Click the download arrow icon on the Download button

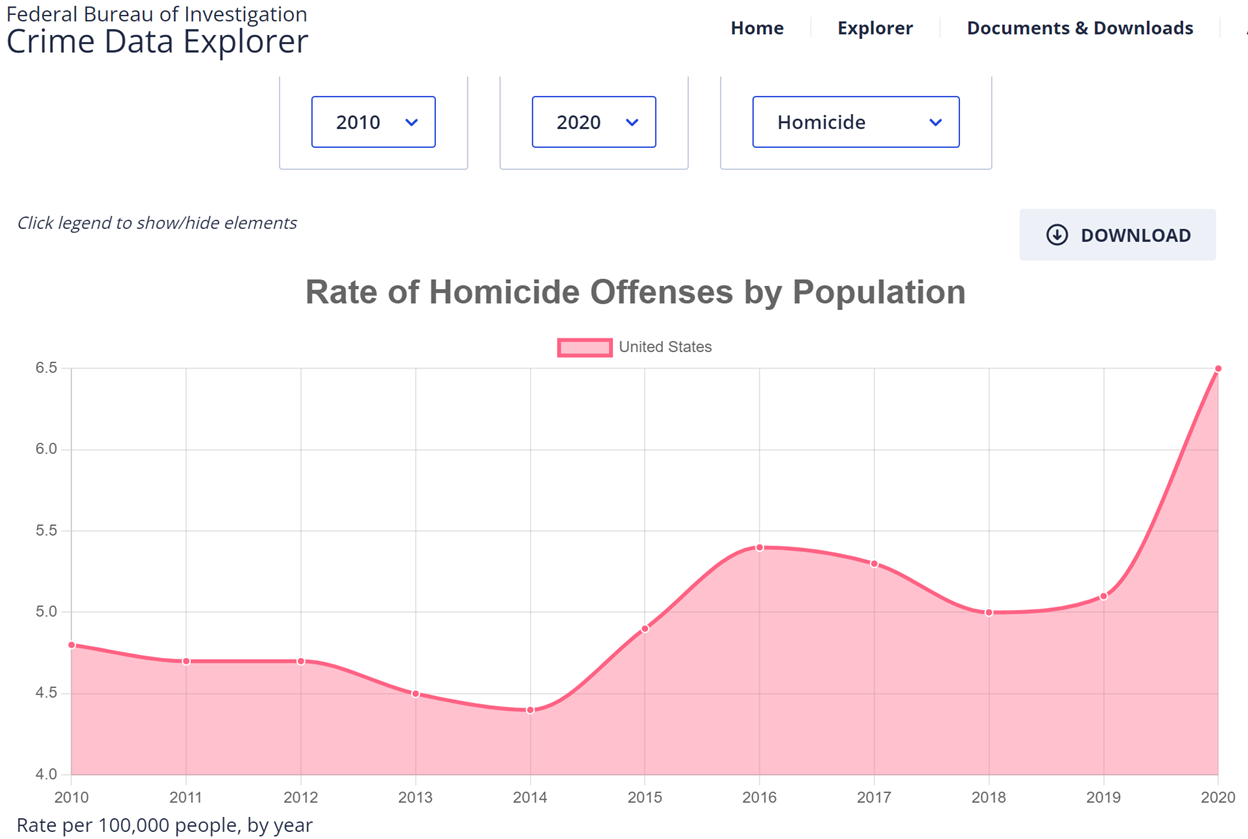pos(1055,234)
